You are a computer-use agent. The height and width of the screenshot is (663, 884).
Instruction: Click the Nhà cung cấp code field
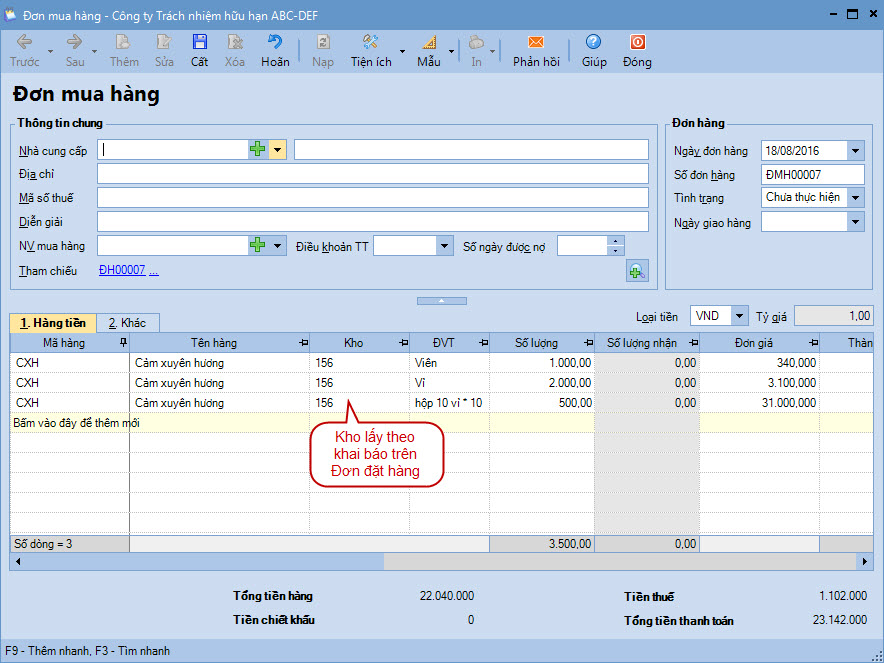coord(173,150)
